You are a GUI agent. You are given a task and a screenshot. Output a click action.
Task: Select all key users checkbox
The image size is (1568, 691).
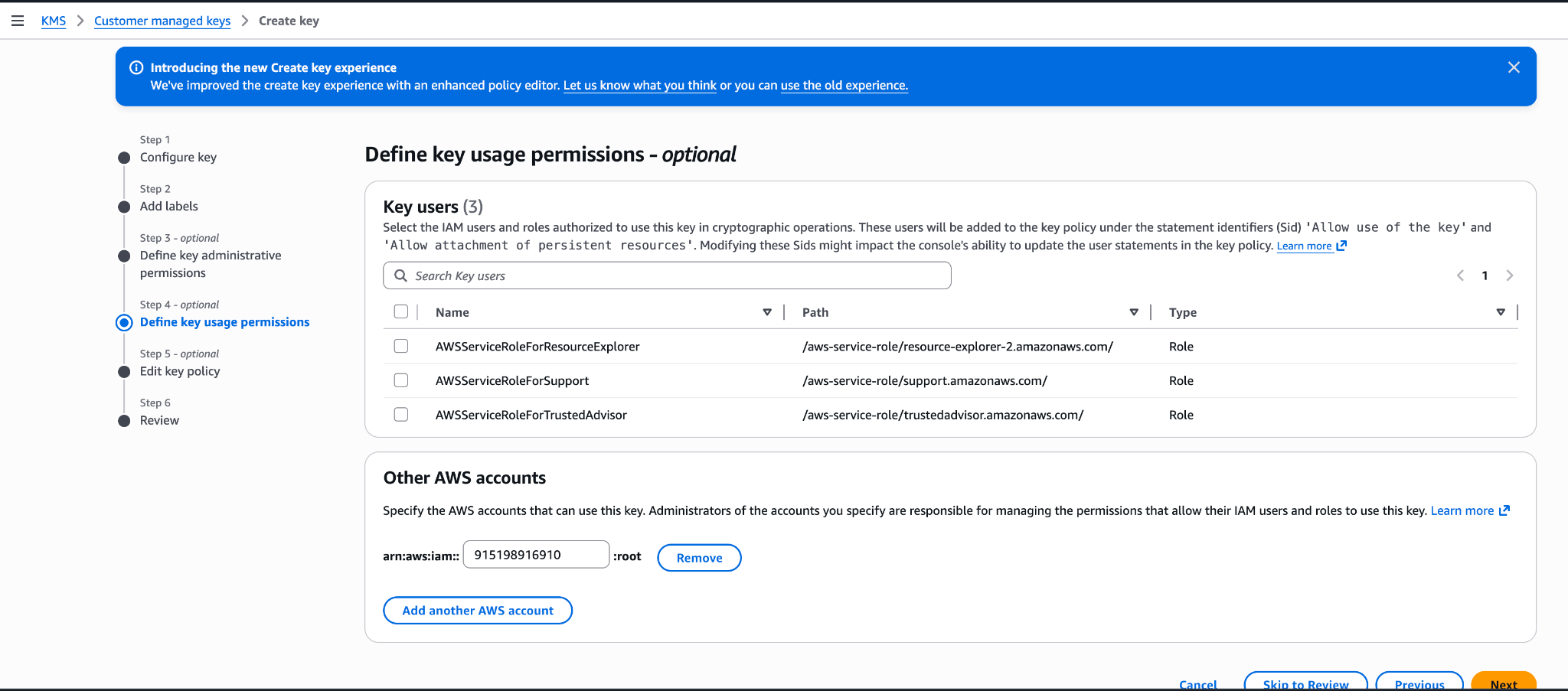pyautogui.click(x=401, y=311)
